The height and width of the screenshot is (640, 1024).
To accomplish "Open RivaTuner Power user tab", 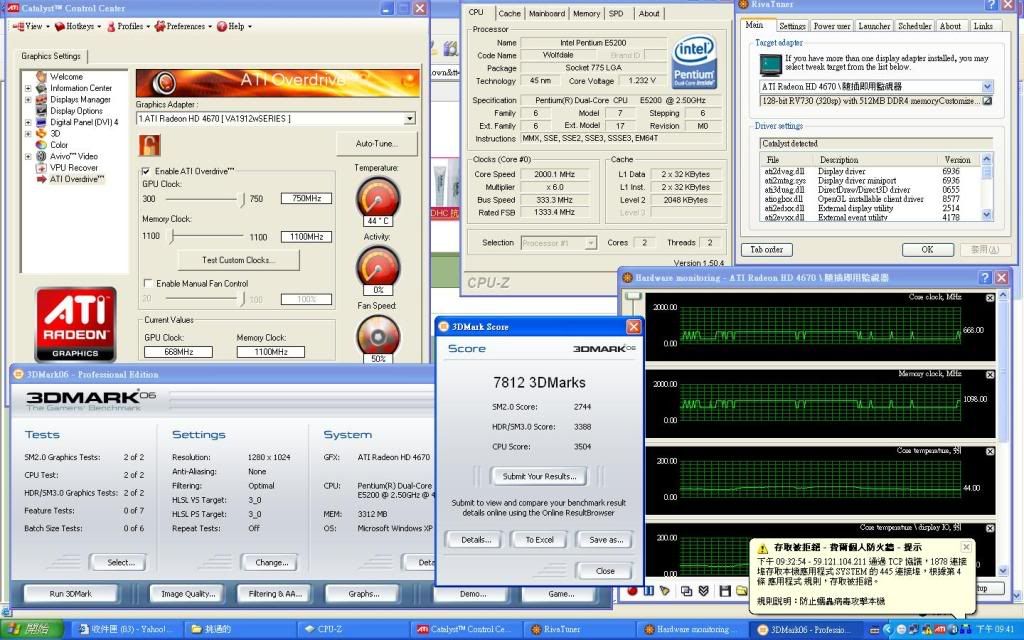I will (x=831, y=26).
